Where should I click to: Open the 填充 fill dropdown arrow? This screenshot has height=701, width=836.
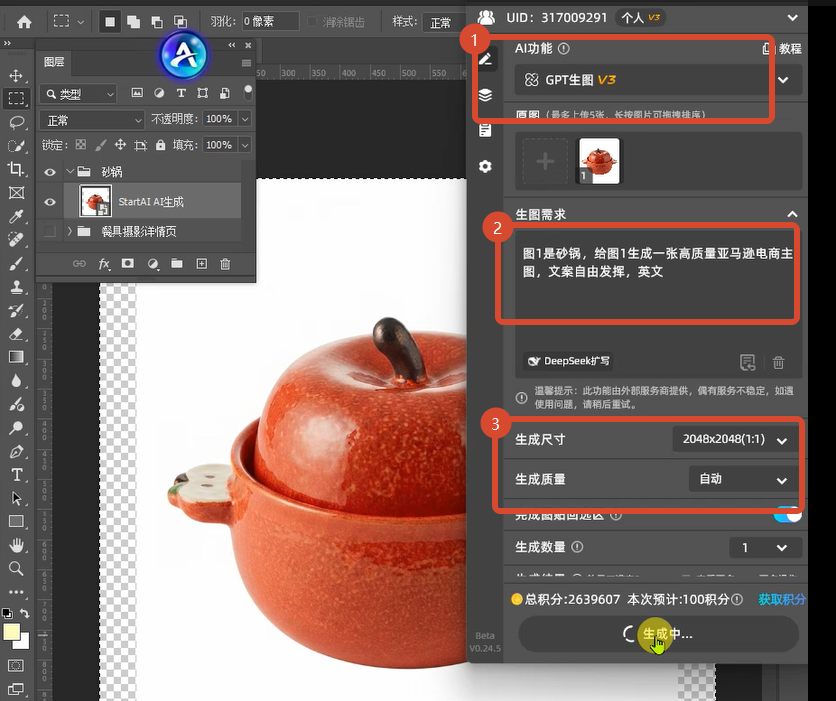pyautogui.click(x=245, y=144)
